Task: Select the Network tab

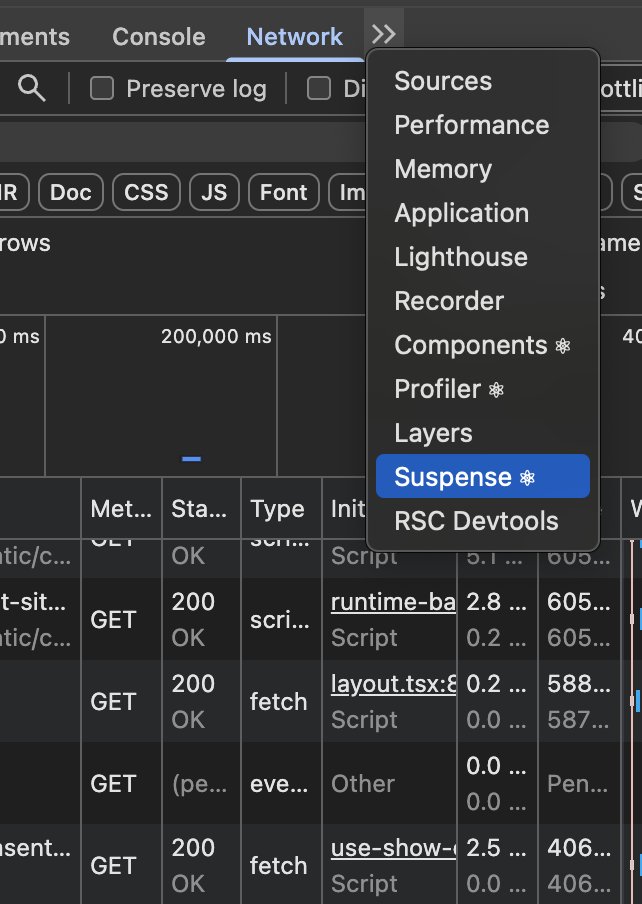Action: click(294, 37)
